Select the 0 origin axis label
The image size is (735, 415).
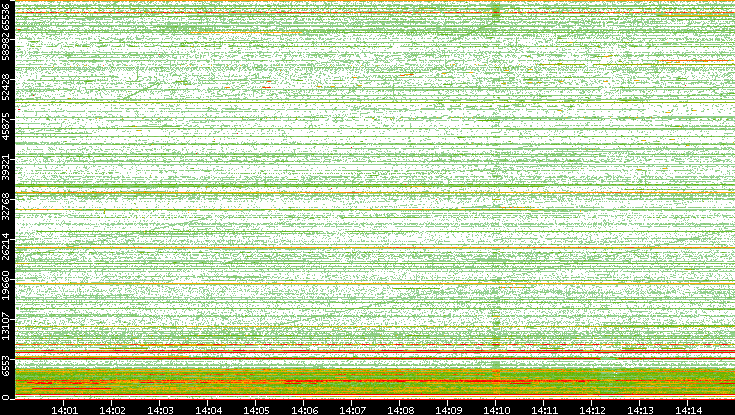pyautogui.click(x=5, y=398)
